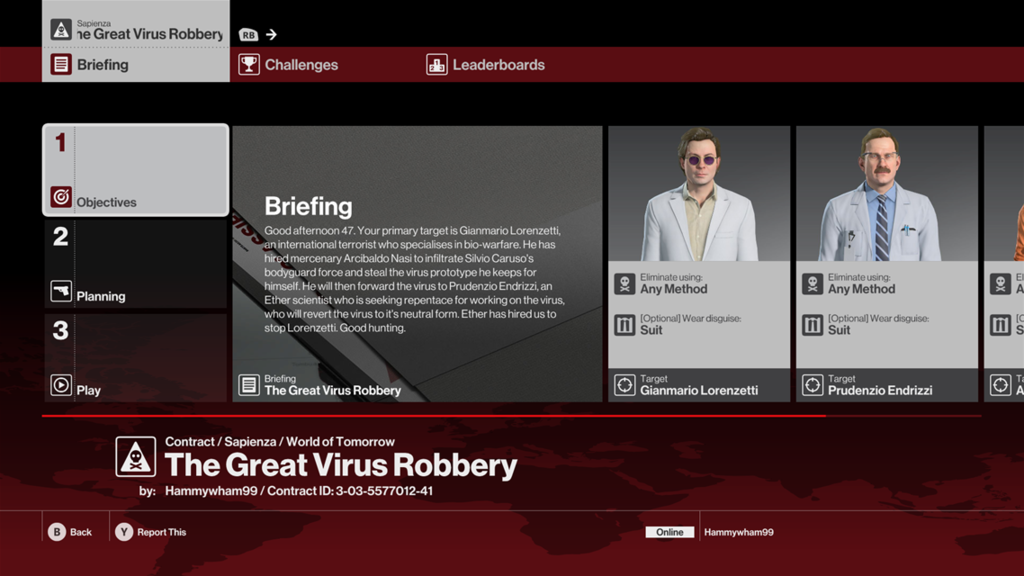Click suit disguise icon on Gianmario Lorenzetti card
1024x576 pixels.
(624, 325)
